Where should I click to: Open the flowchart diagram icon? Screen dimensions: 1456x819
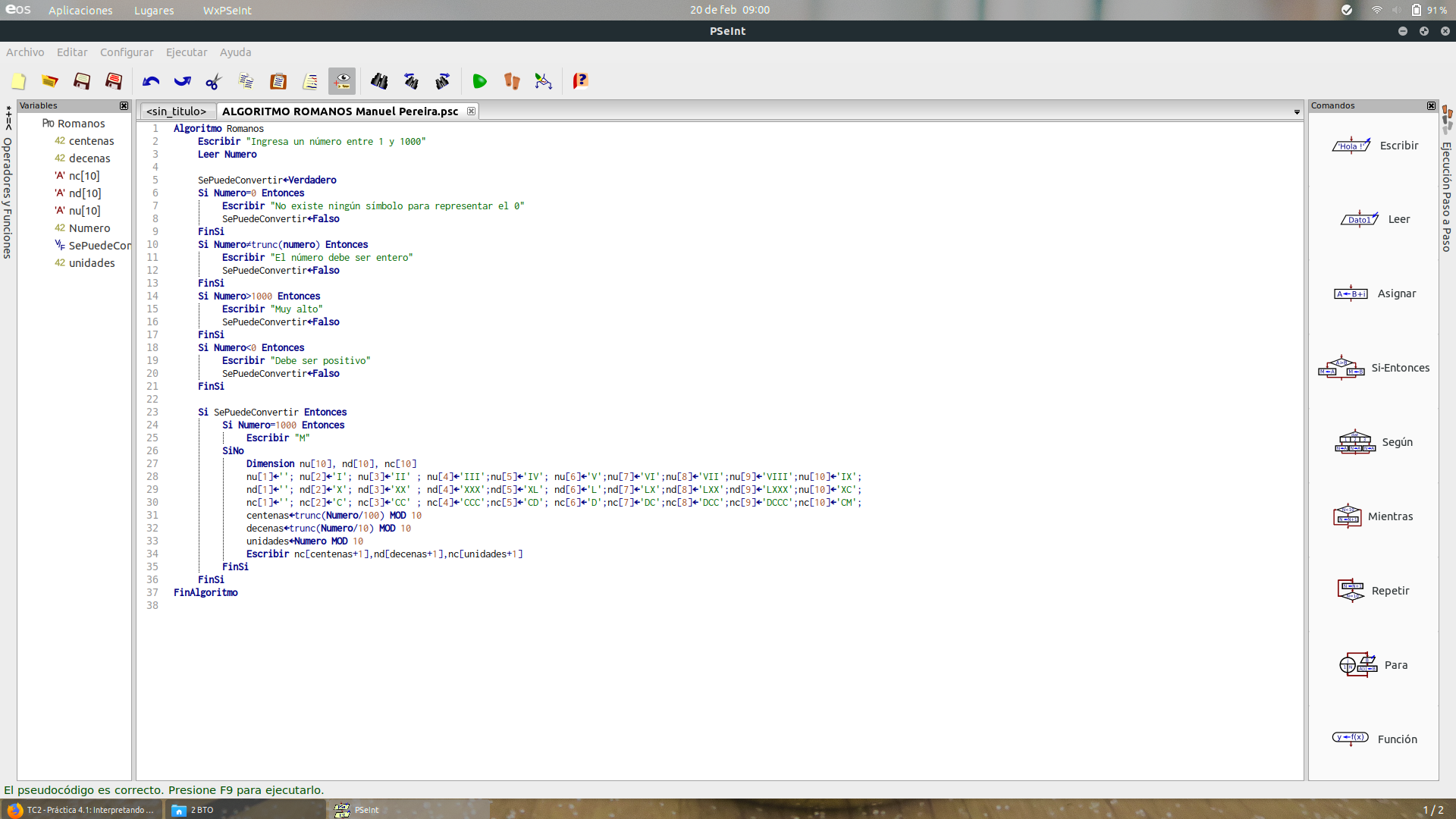coord(543,81)
